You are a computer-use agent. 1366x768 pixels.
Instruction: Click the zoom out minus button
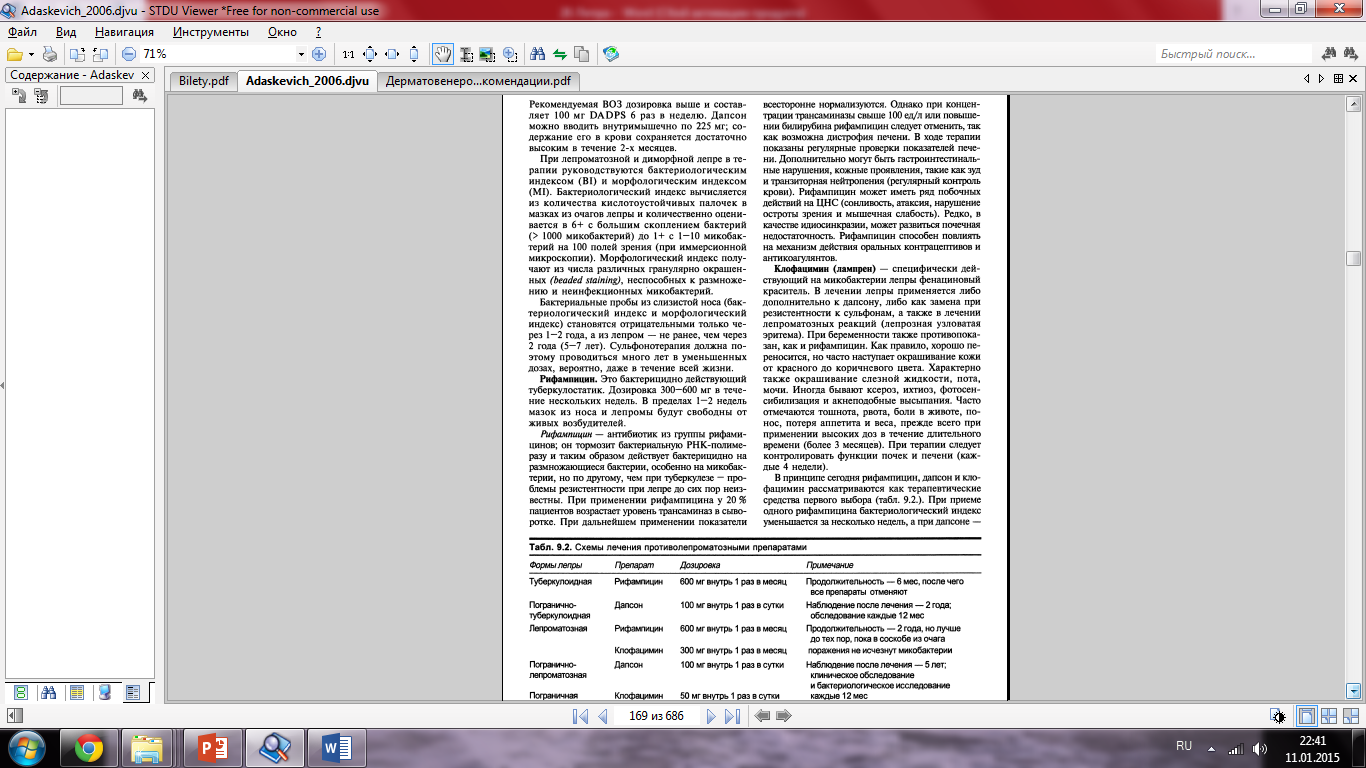(x=129, y=54)
